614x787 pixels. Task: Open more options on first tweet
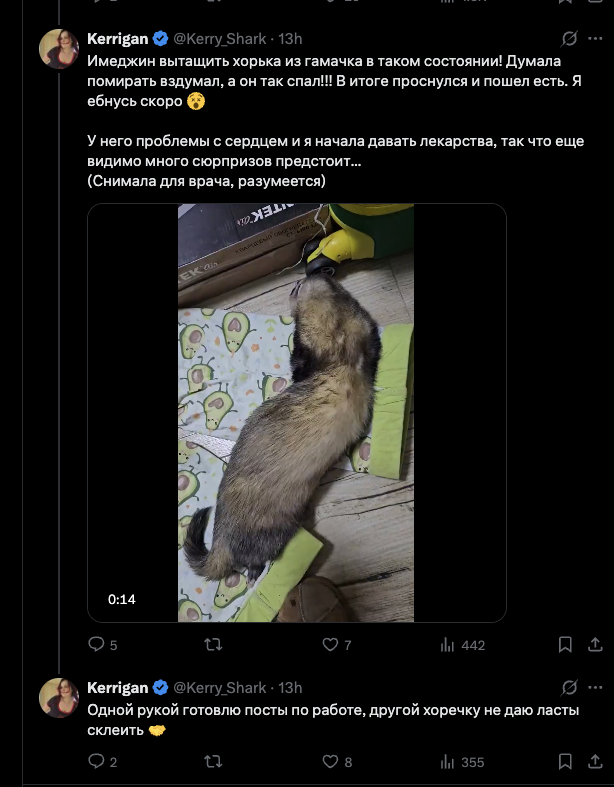coord(594,39)
